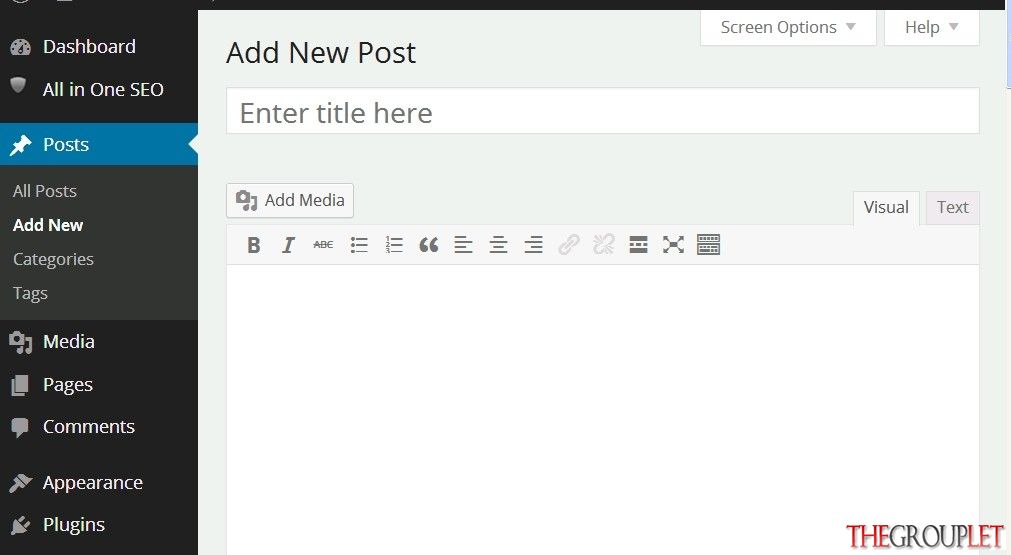The width and height of the screenshot is (1011, 555).
Task: Toggle the kitchen sink toolbar row
Action: click(x=709, y=245)
